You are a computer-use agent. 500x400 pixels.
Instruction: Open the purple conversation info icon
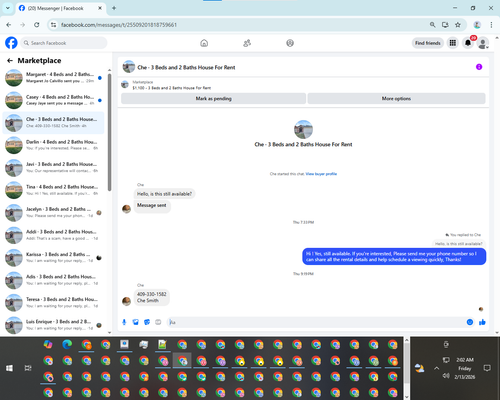[x=479, y=67]
